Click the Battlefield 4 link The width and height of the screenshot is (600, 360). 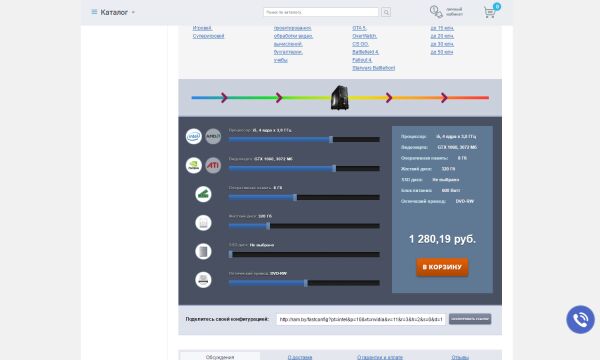point(365,52)
